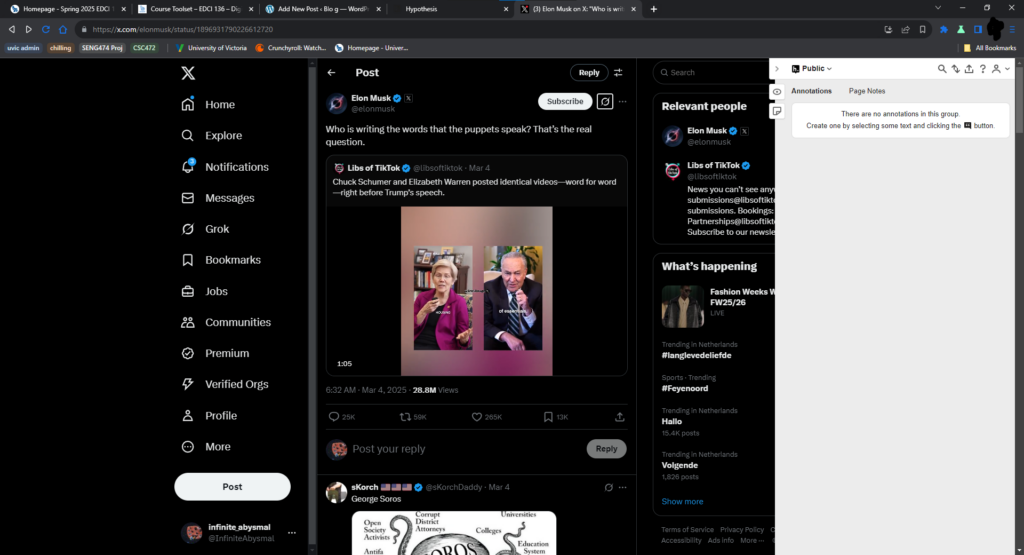Viewport: 1024px width, 555px height.
Task: Go back using the Post header arrow
Action: click(x=332, y=72)
